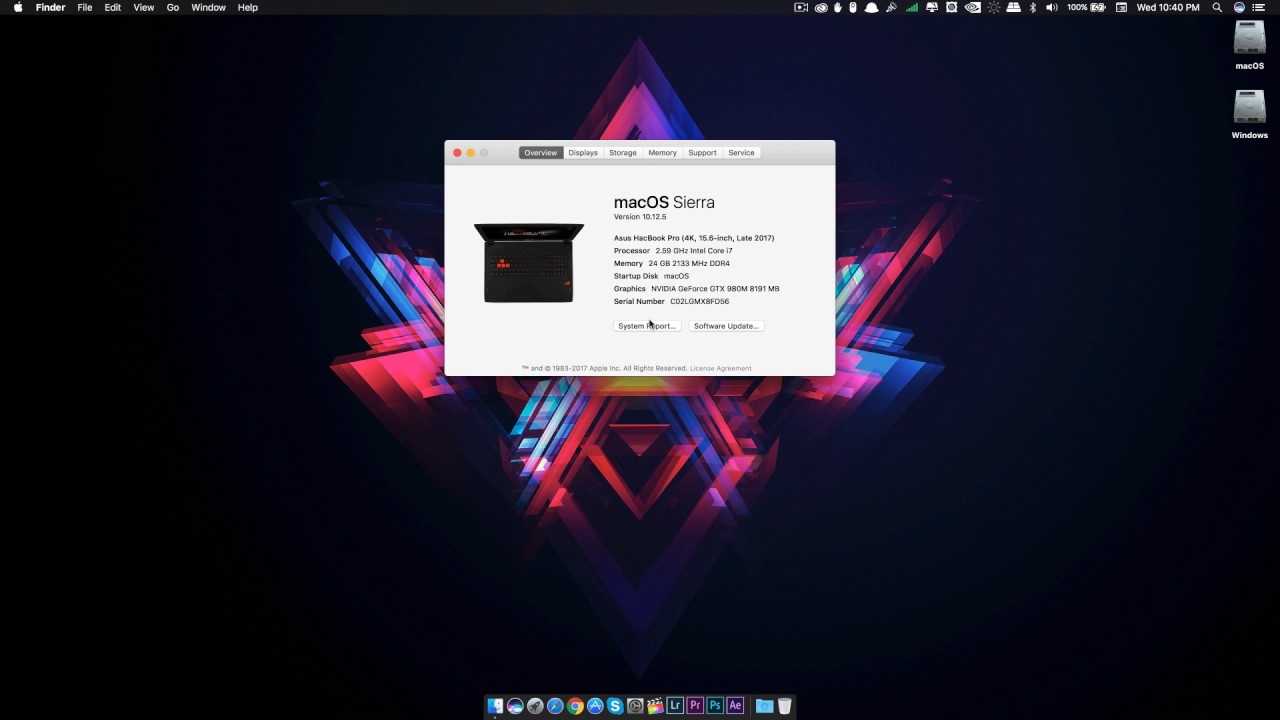Open the File menu
This screenshot has height=720, width=1280.
click(85, 7)
